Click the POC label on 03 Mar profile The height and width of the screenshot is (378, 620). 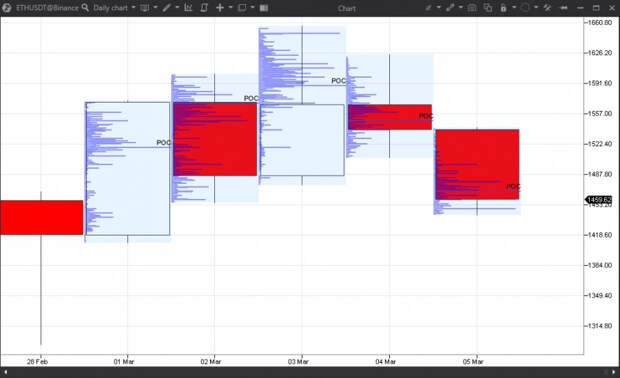(x=338, y=81)
